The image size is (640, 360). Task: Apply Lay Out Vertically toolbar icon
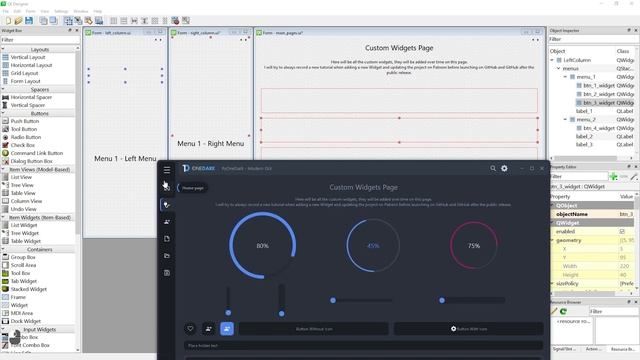click(124, 20)
